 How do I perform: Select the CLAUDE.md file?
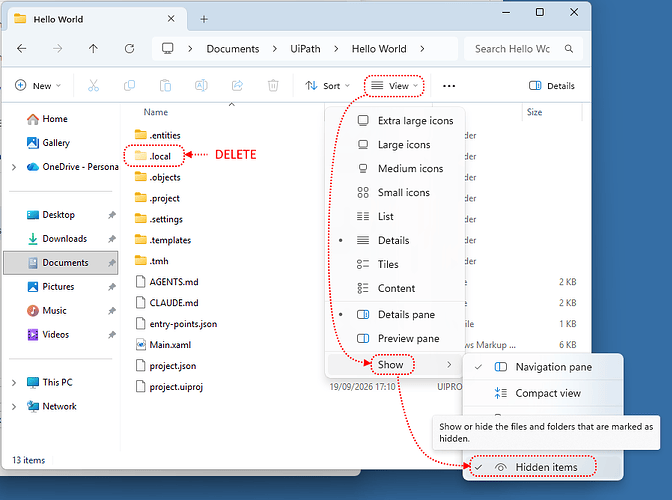[x=167, y=303]
